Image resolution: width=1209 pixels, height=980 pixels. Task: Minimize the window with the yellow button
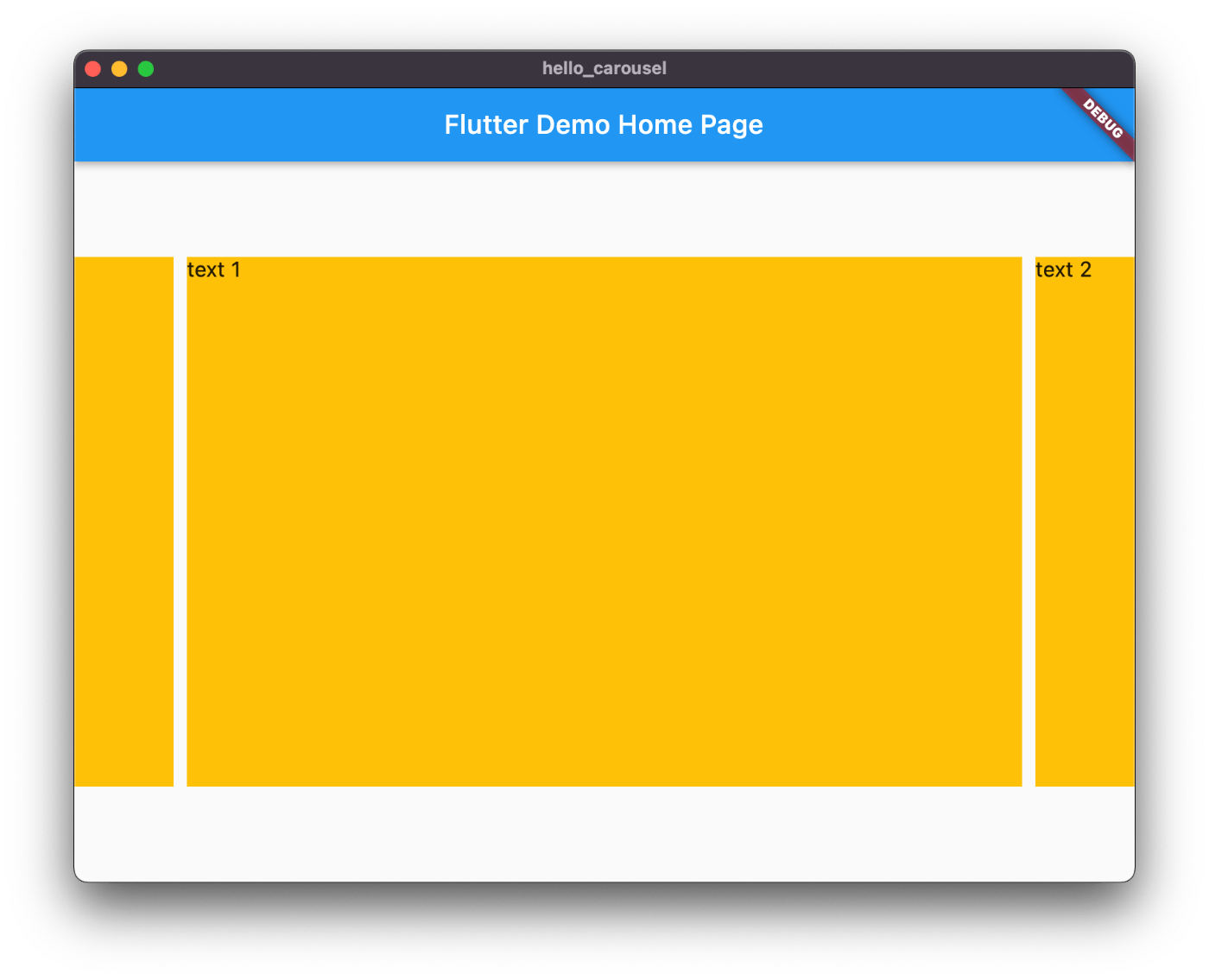tap(119, 69)
